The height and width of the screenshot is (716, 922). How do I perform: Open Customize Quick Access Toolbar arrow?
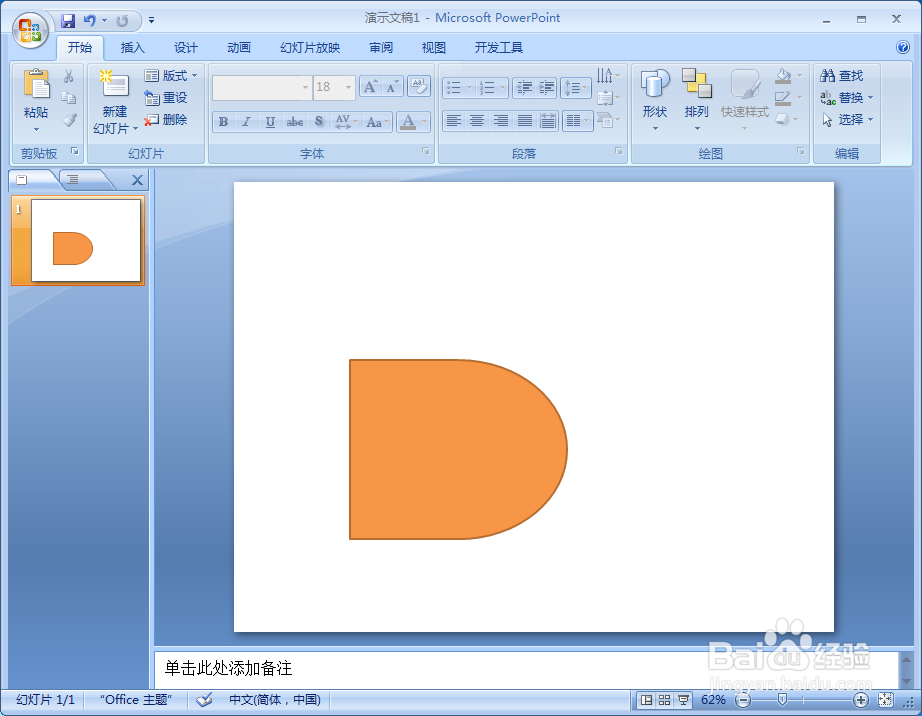[151, 21]
